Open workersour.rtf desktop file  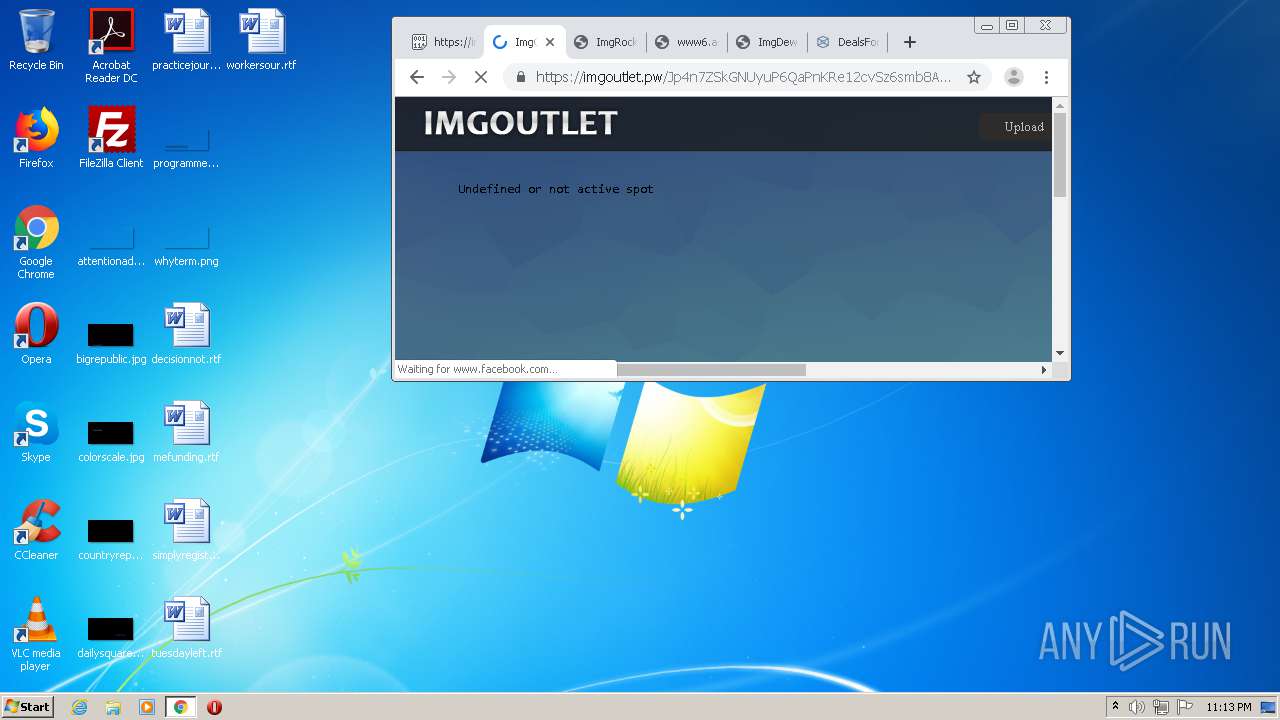pos(261,40)
